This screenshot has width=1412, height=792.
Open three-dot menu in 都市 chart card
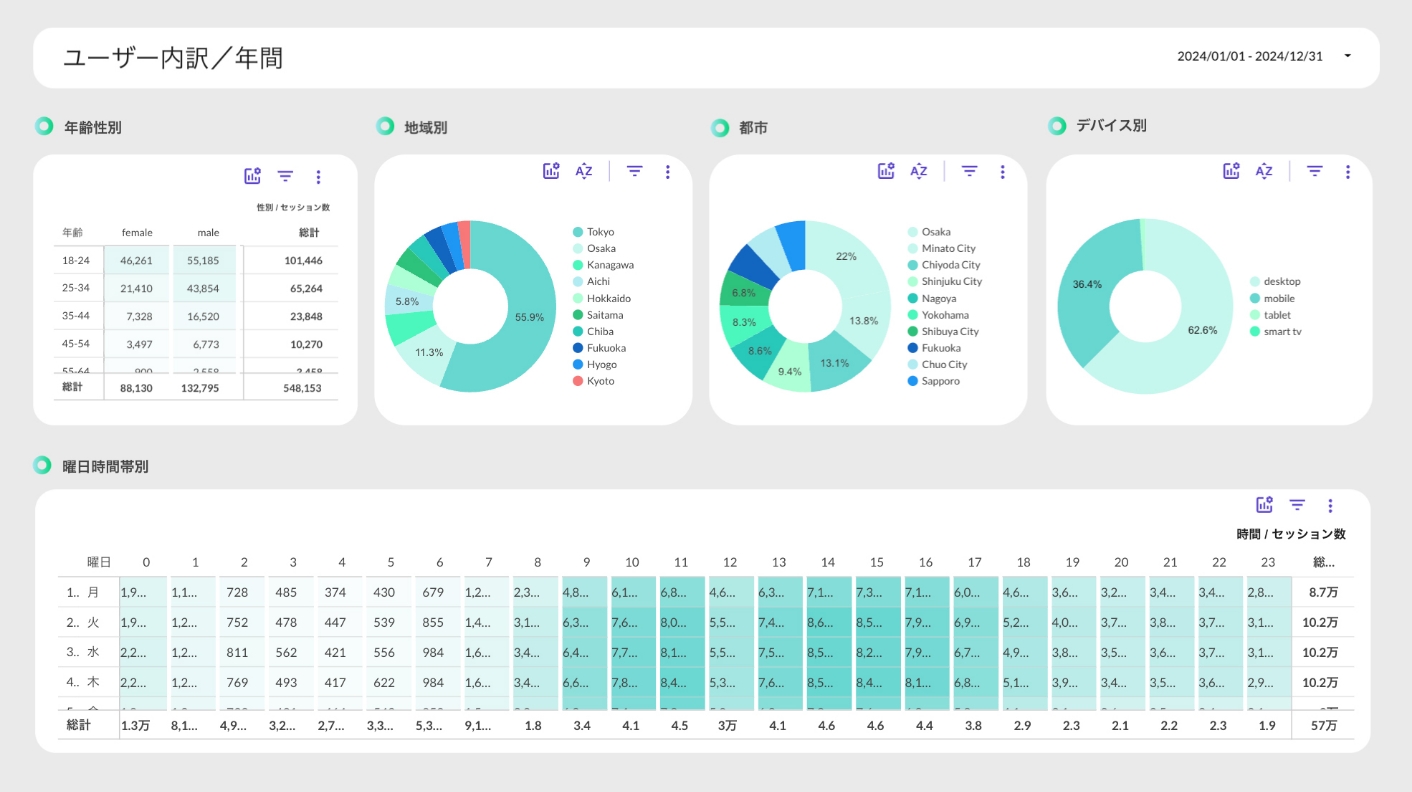[x=1002, y=172]
